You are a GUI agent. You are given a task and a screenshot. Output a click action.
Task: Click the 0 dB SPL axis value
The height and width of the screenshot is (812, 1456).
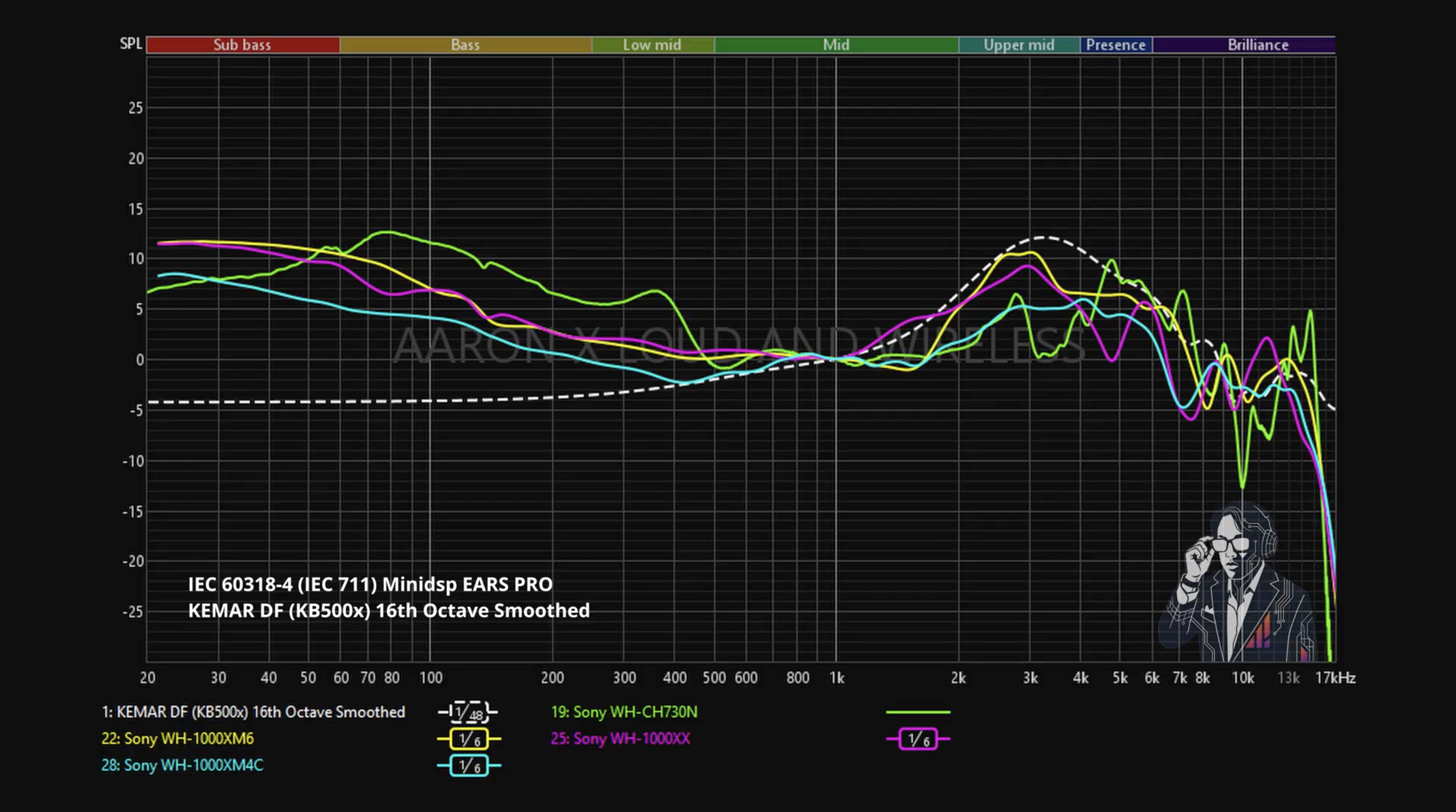coord(140,360)
